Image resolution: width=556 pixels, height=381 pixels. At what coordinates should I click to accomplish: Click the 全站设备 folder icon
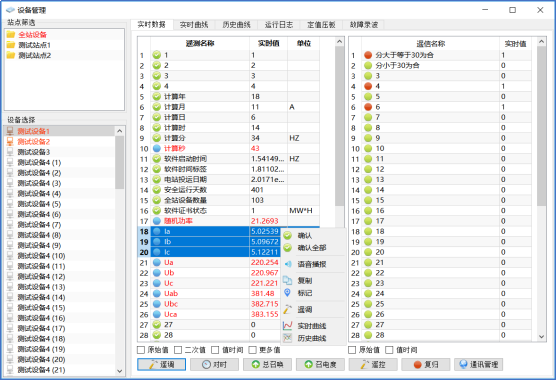pos(11,34)
